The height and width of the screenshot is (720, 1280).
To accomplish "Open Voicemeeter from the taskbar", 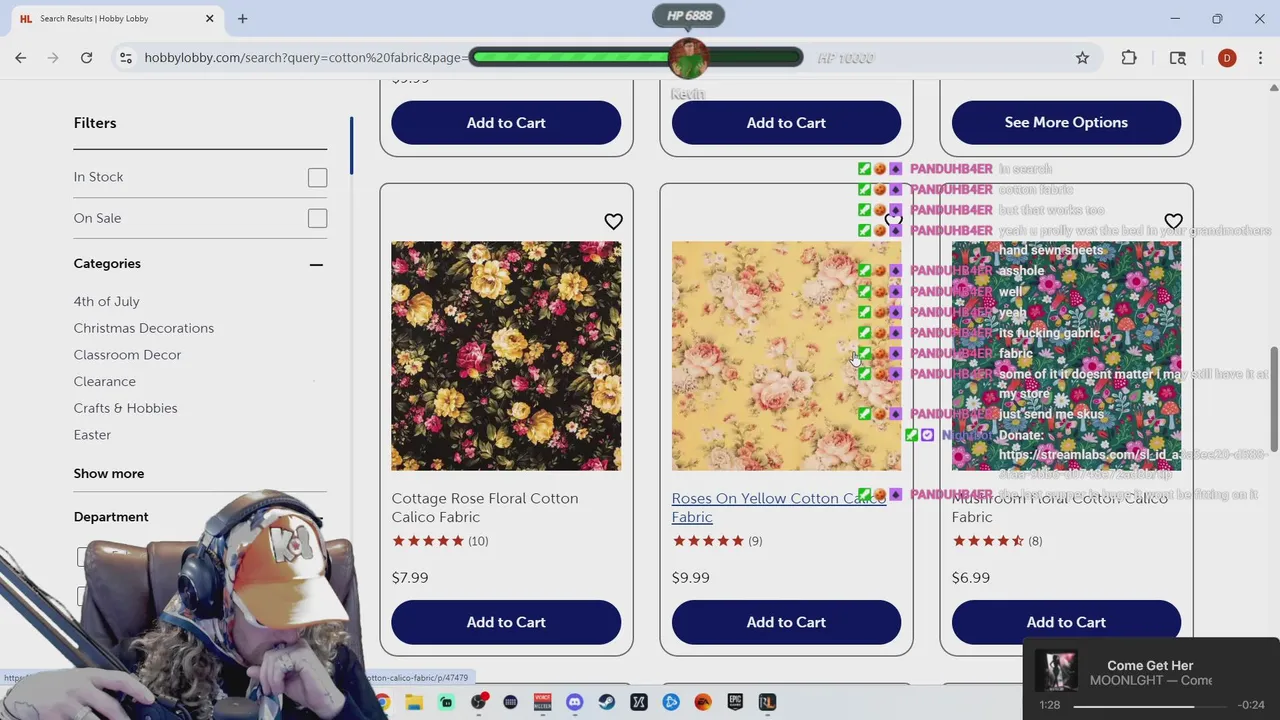I will click(x=543, y=702).
